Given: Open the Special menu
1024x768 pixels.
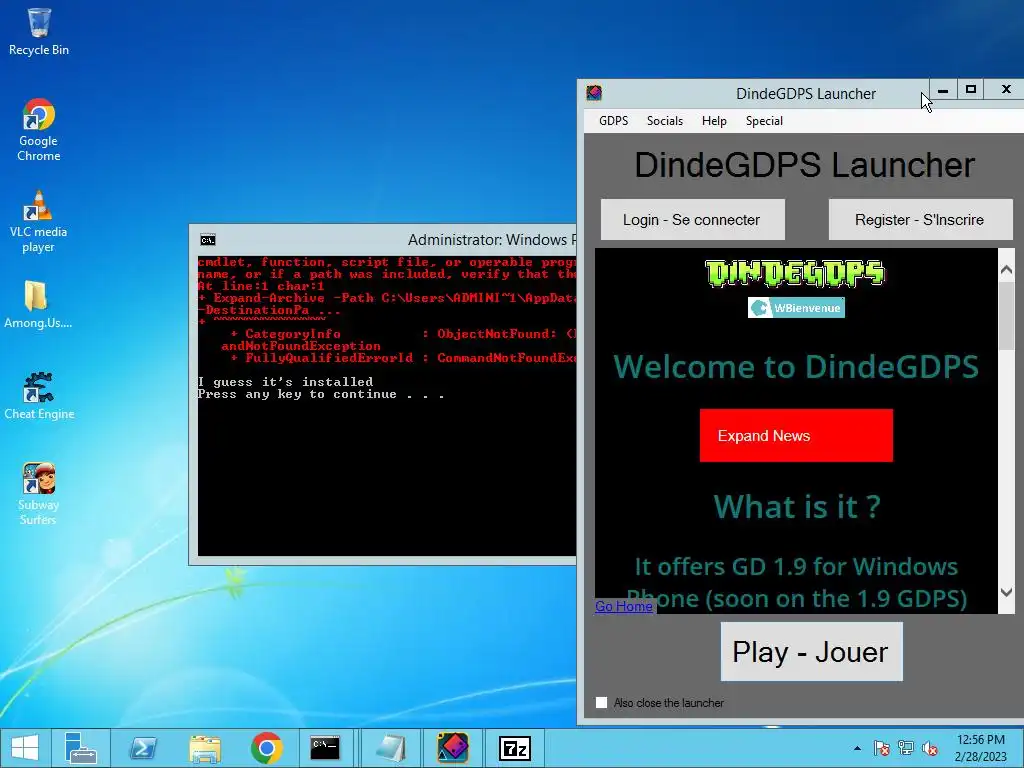Looking at the screenshot, I should [764, 121].
